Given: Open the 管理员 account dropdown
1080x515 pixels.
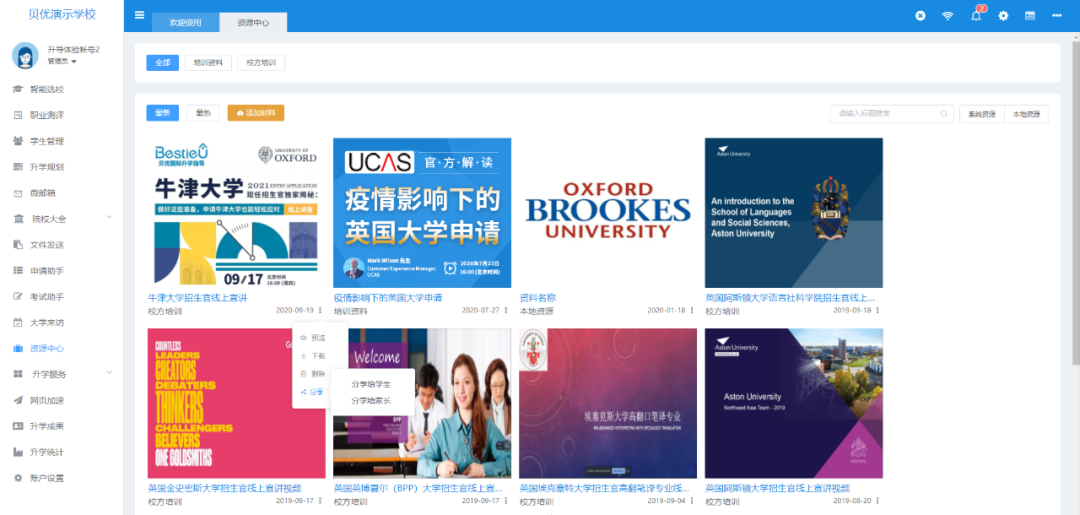Looking at the screenshot, I should pos(62,61).
